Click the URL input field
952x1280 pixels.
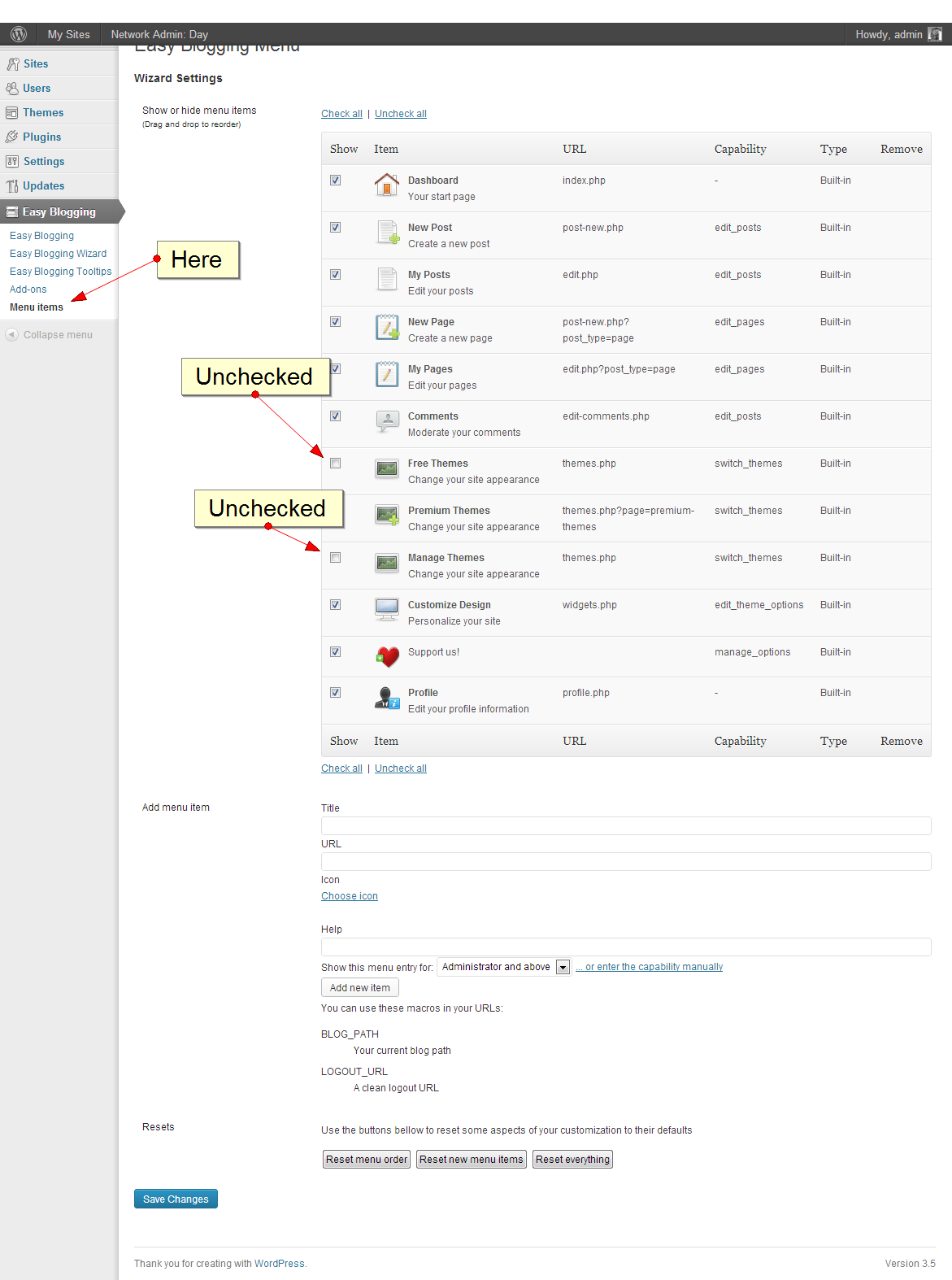(626, 861)
